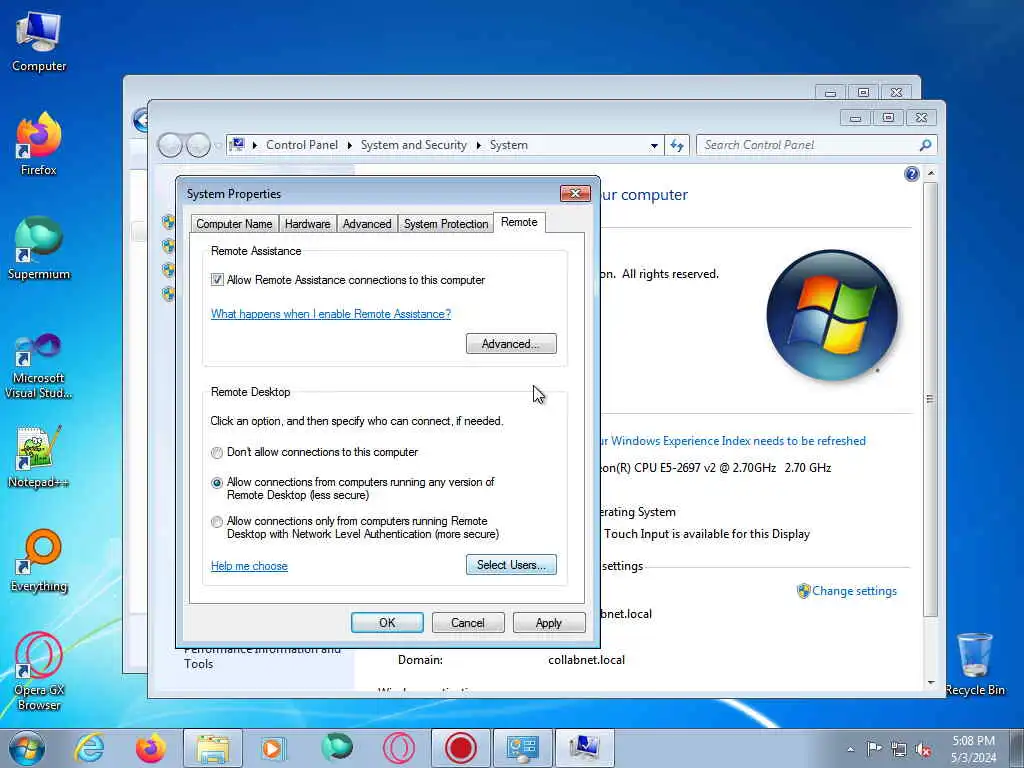Image resolution: width=1024 pixels, height=768 pixels.
Task: Open the Recycle Bin on the desktop
Action: 974,664
